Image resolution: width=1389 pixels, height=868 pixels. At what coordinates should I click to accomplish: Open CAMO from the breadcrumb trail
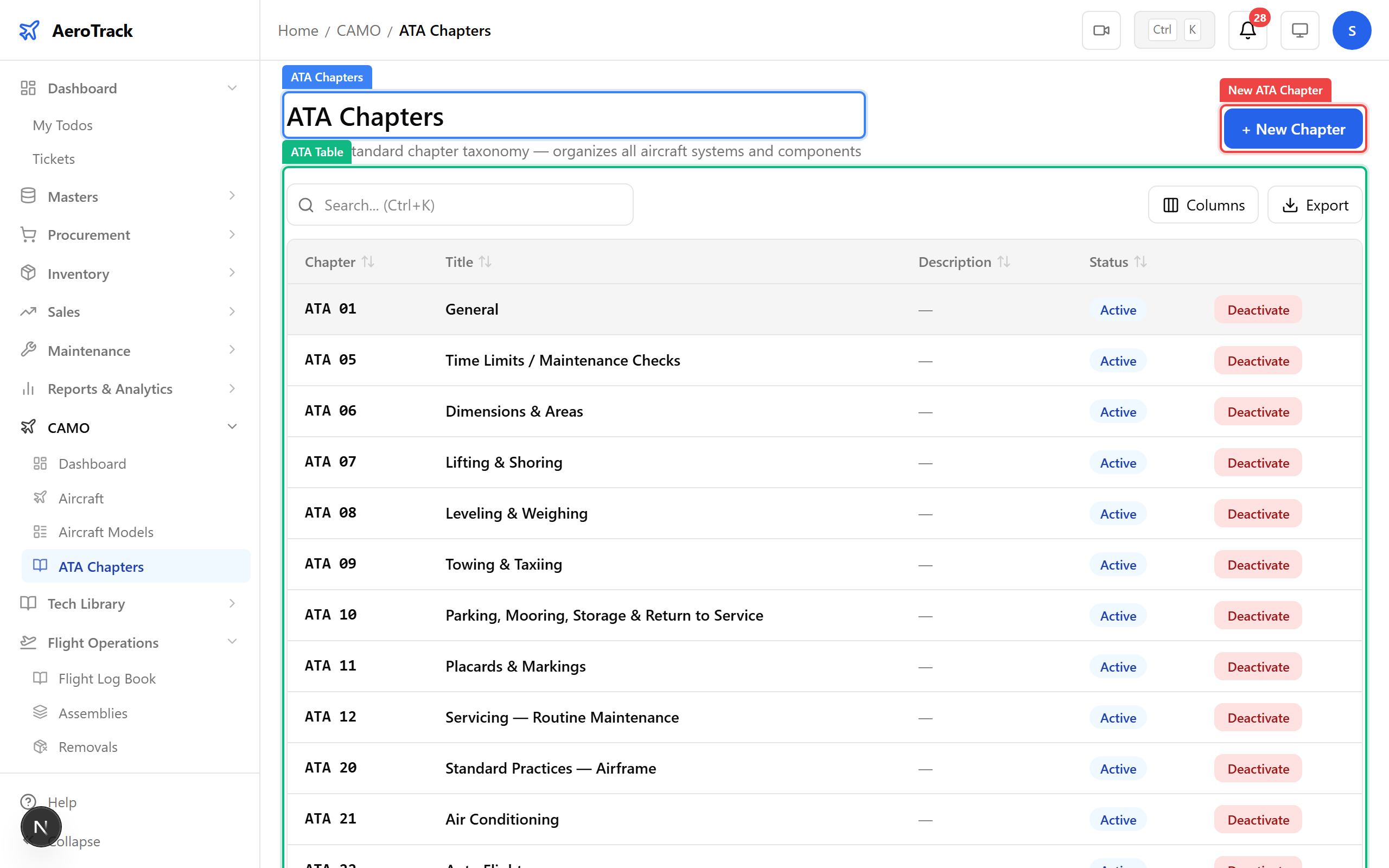click(x=359, y=30)
